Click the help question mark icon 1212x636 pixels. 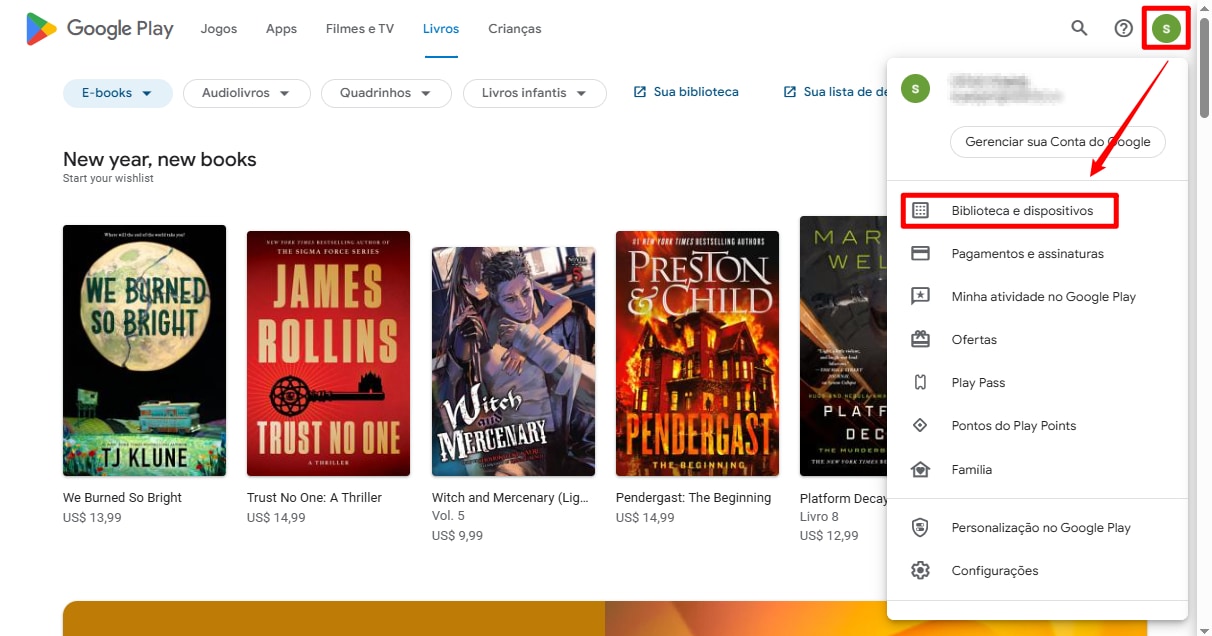(x=1123, y=28)
